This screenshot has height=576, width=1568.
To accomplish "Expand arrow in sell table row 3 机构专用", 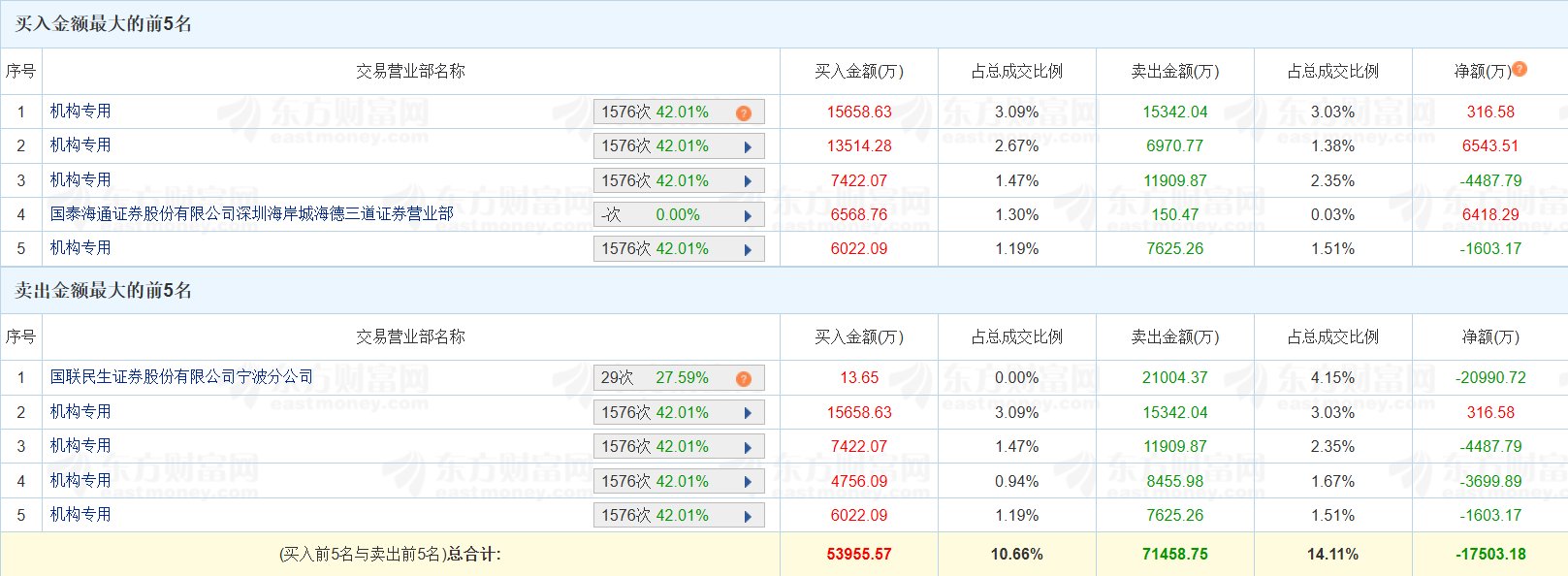I will (x=748, y=447).
